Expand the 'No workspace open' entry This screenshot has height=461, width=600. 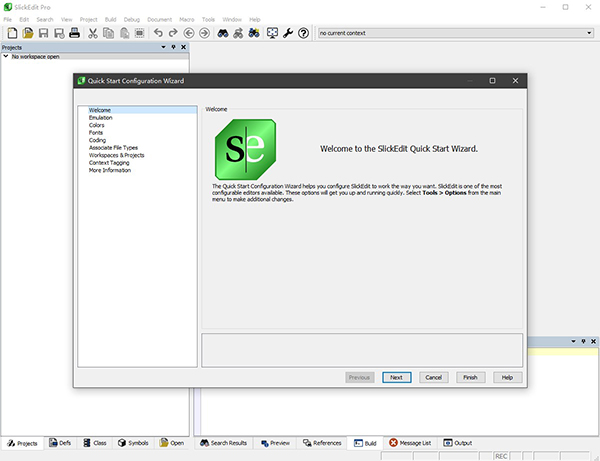pos(5,56)
